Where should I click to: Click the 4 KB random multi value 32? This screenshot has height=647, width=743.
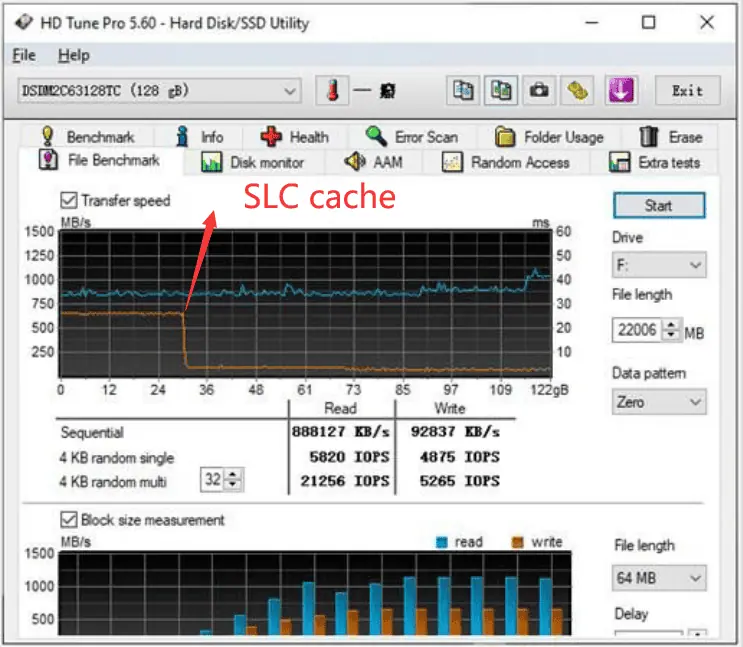point(213,479)
